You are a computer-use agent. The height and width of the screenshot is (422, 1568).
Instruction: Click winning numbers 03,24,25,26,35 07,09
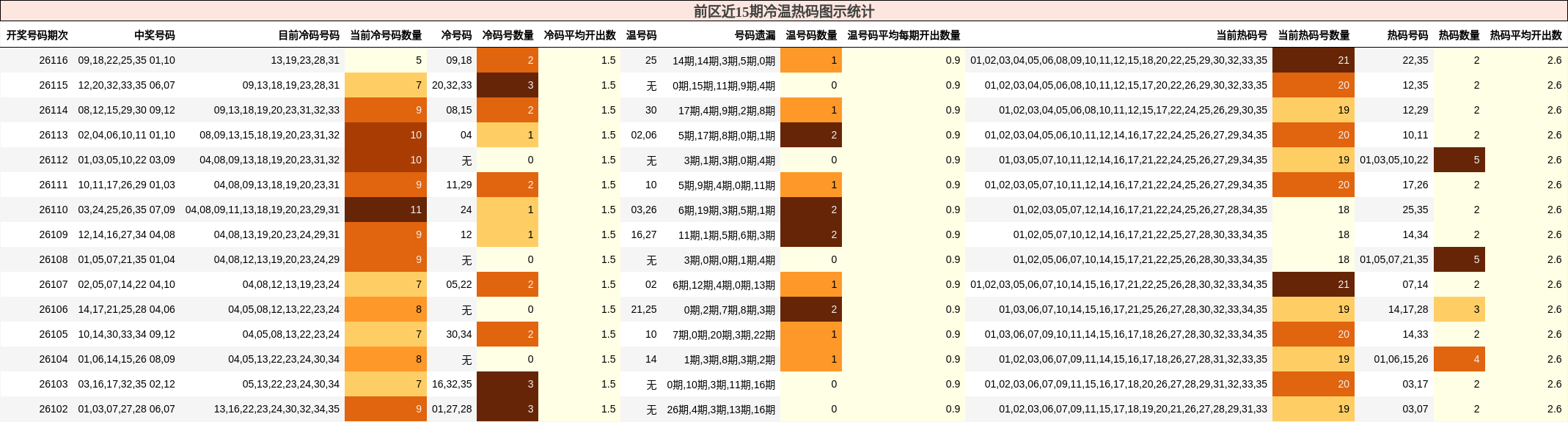127,210
